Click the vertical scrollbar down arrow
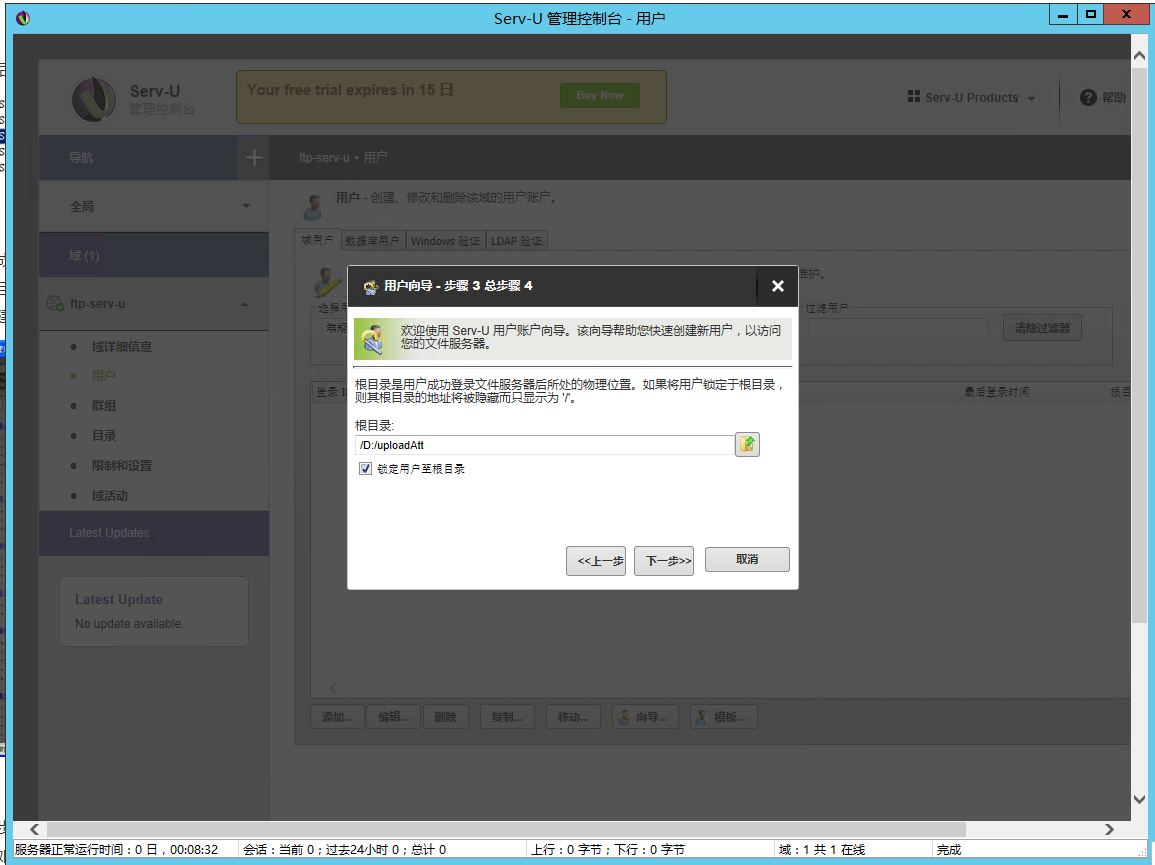Image resolution: width=1155 pixels, height=865 pixels. pos(1139,799)
